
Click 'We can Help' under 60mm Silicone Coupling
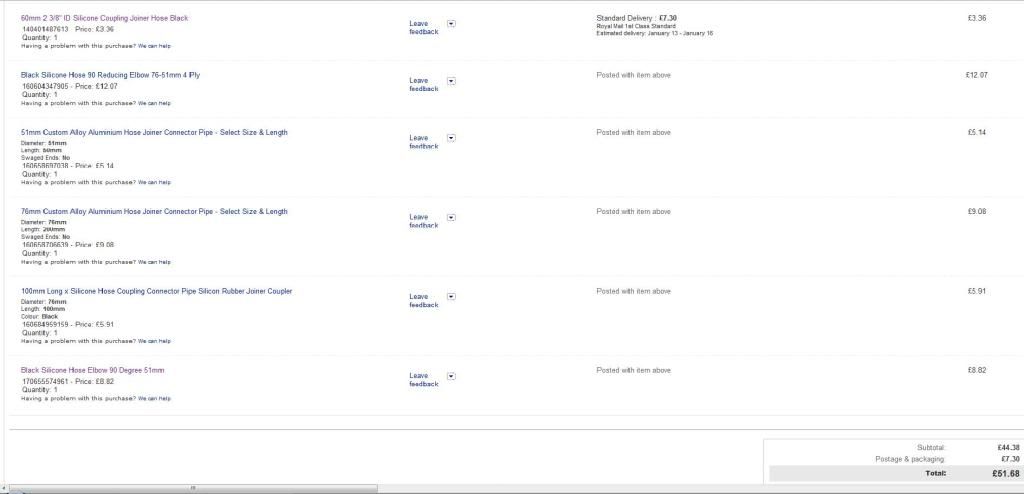tap(154, 46)
